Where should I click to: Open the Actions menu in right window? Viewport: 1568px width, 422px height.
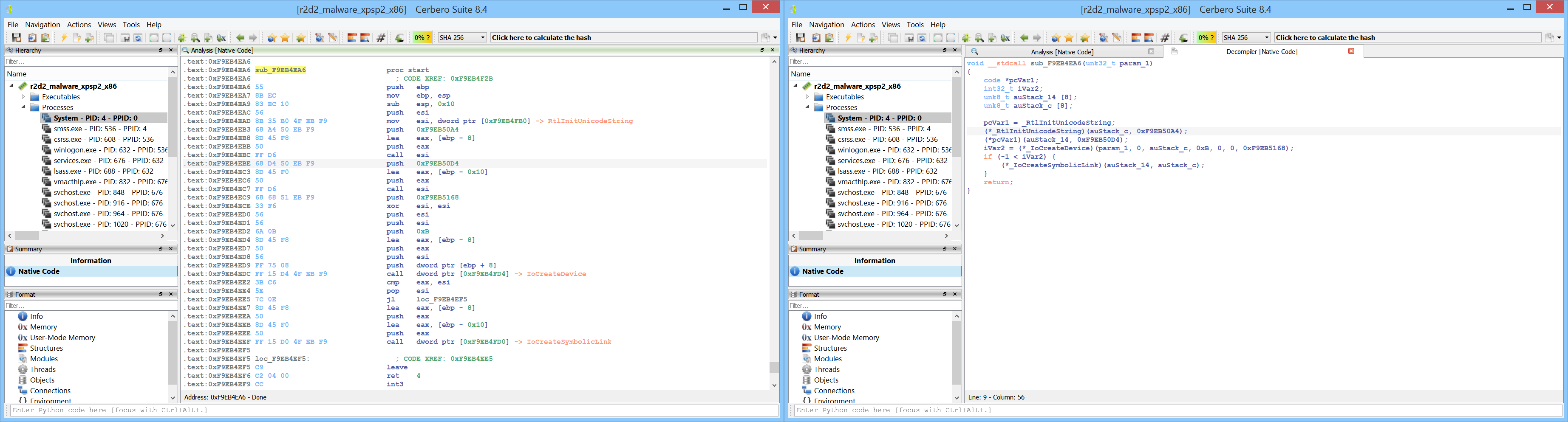click(863, 25)
